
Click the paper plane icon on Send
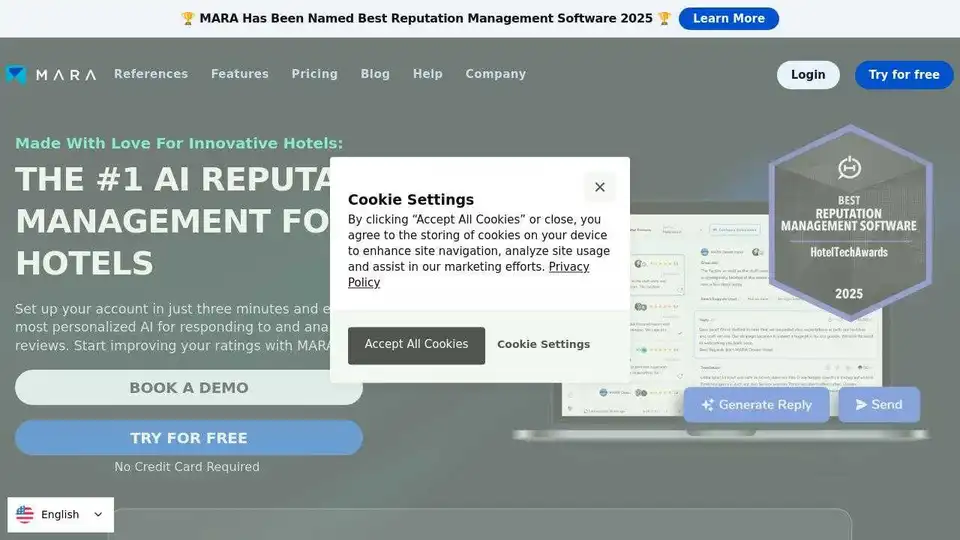pyautogui.click(x=861, y=405)
